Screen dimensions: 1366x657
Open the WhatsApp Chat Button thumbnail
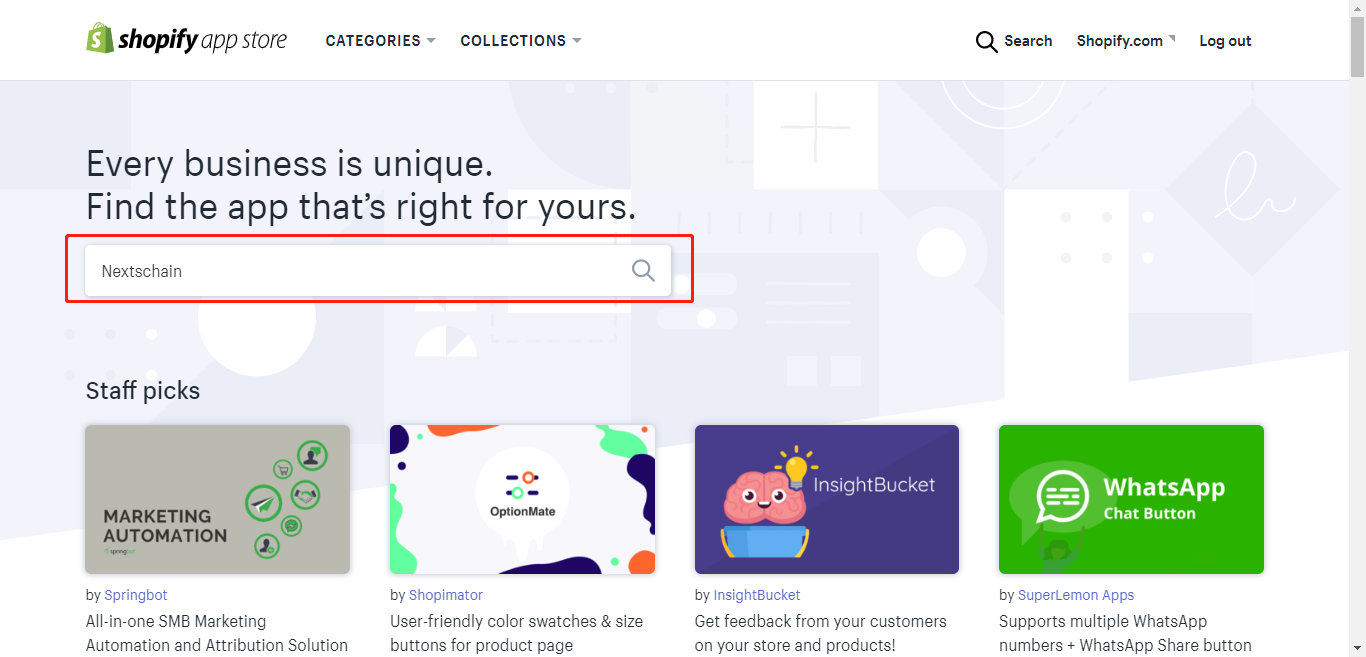click(1131, 499)
